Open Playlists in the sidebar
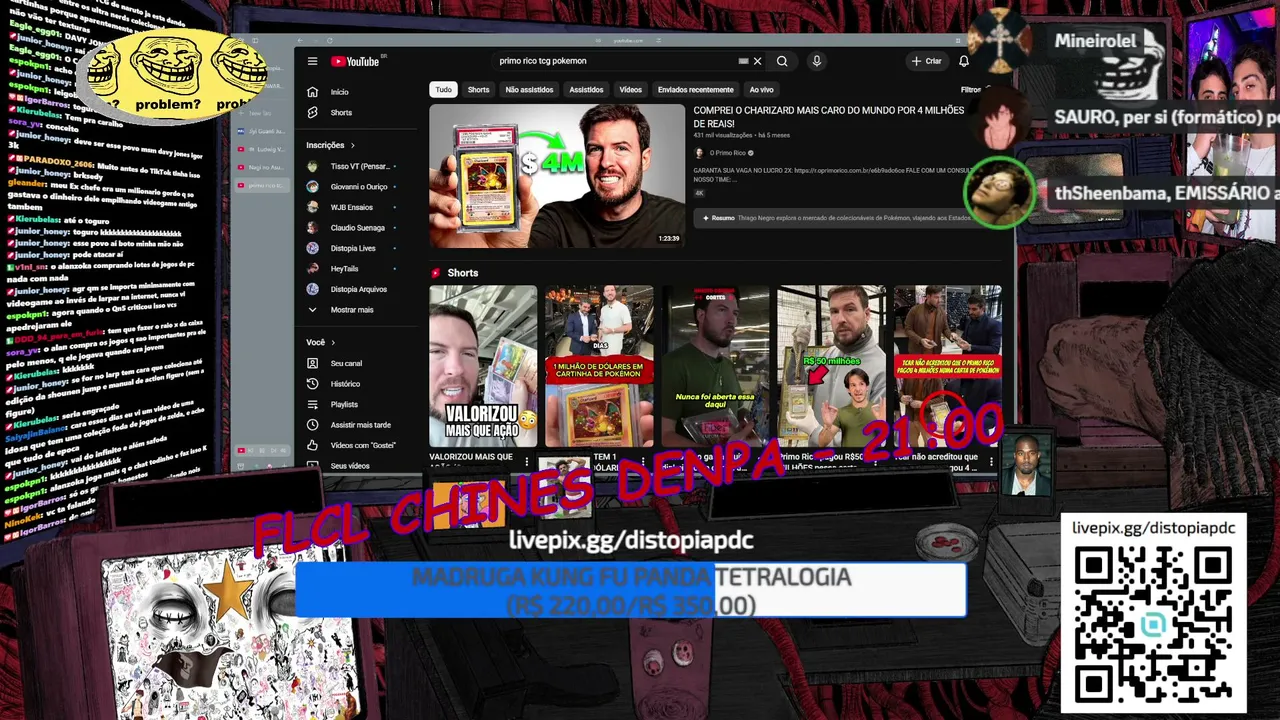This screenshot has height=720, width=1280. [355, 404]
